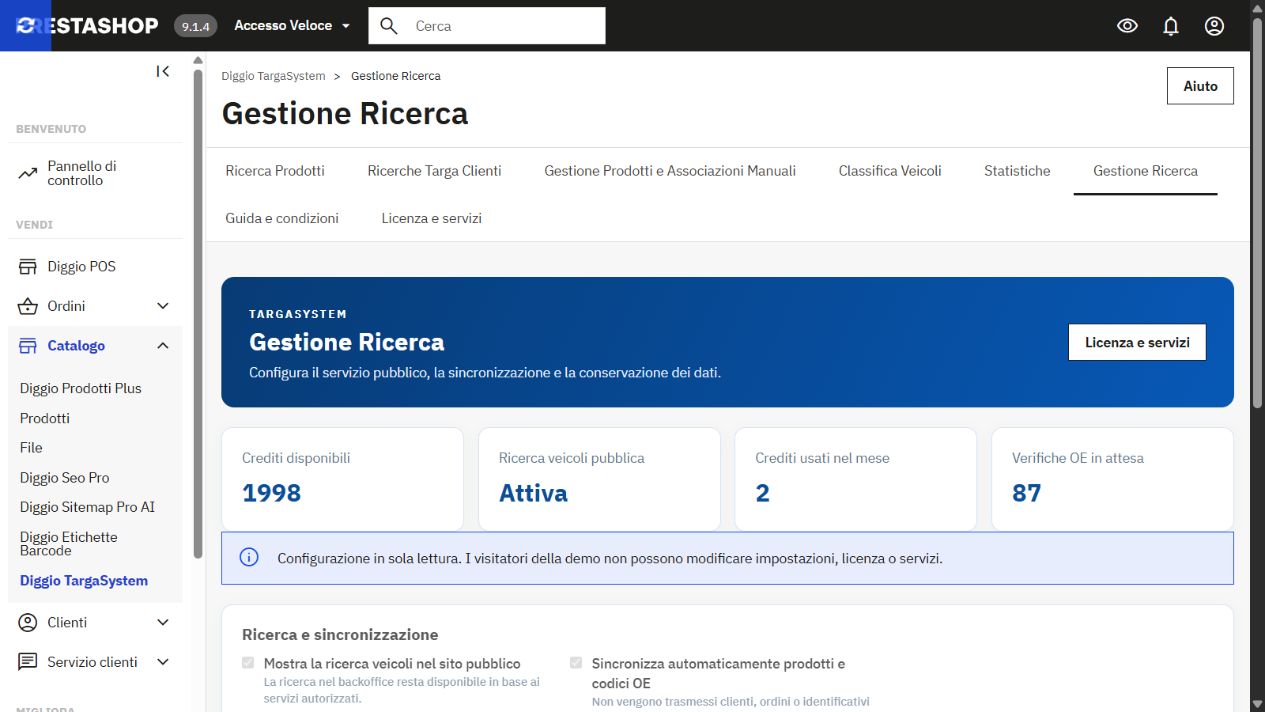Switch to the Ricerca Prodotti tab
Viewport: 1265px width, 712px height.
[275, 171]
